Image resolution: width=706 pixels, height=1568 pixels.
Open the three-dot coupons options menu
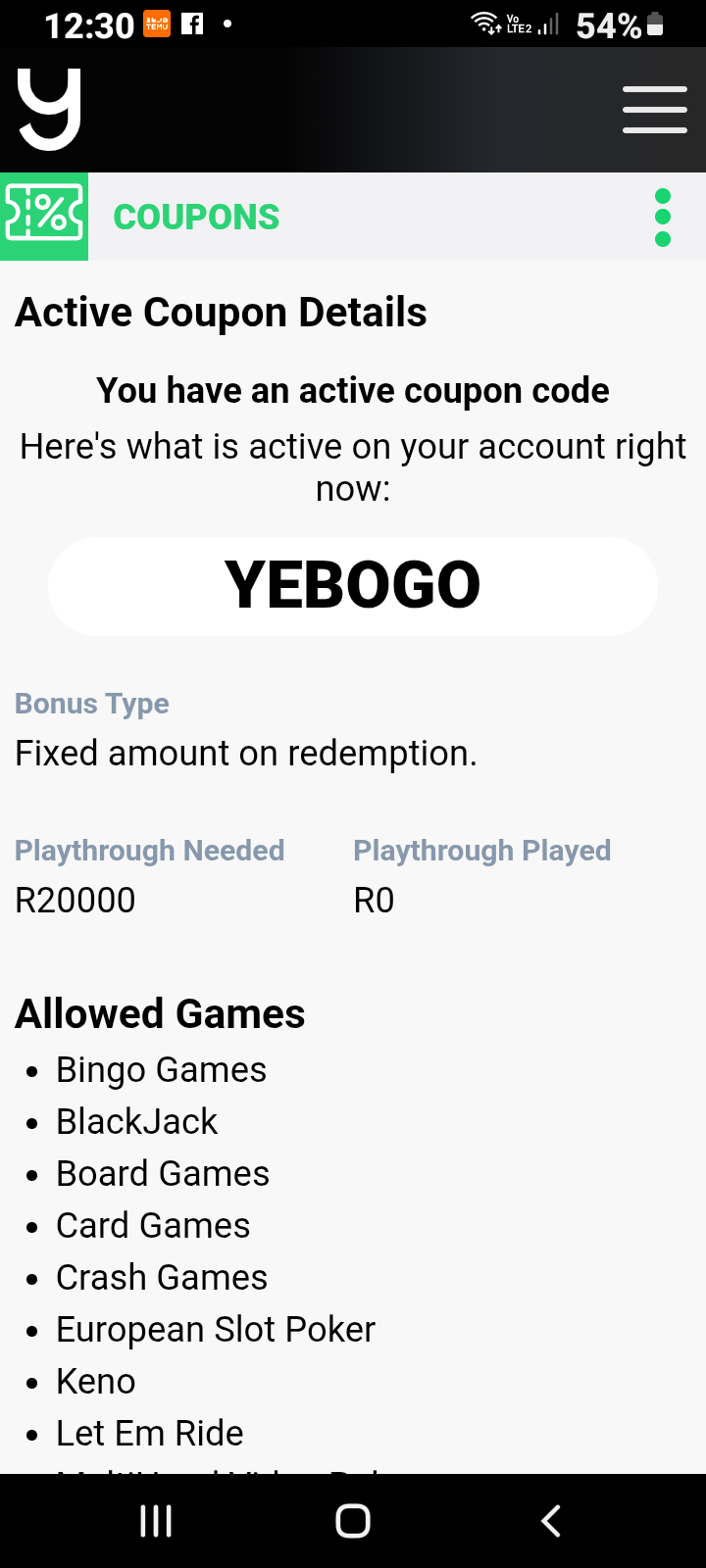[x=663, y=218]
